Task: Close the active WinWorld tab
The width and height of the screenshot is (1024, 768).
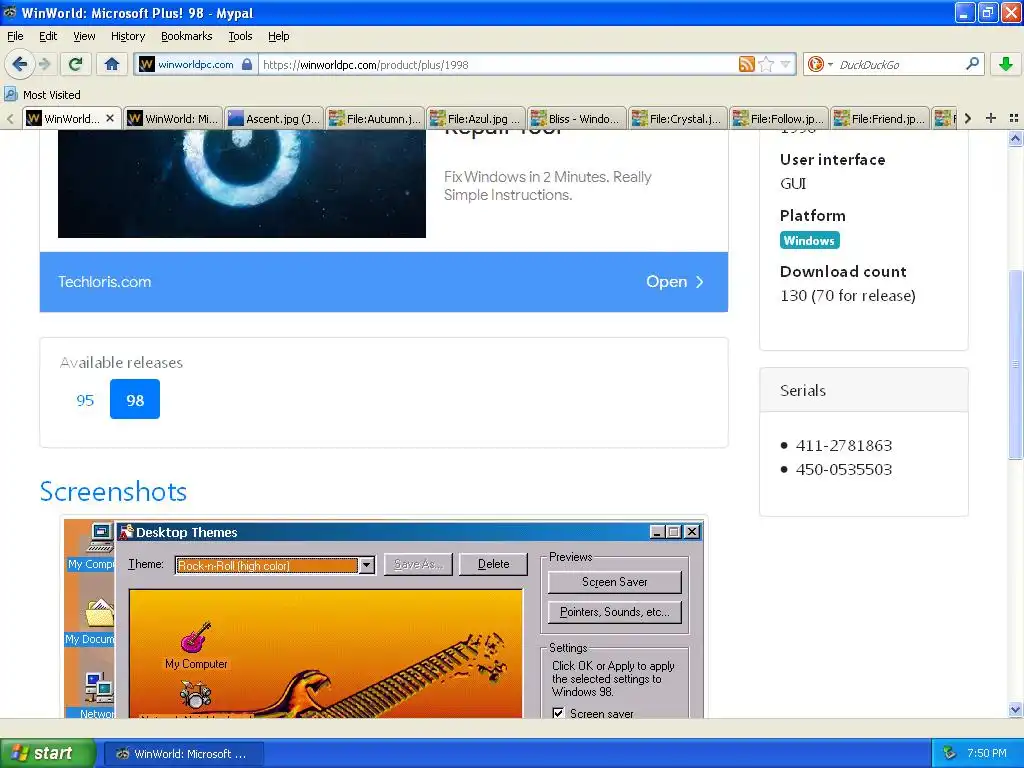Action: 110,118
